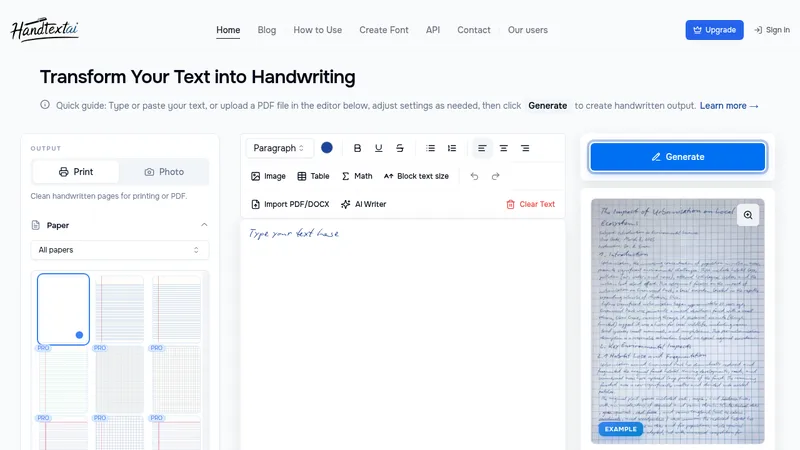Open the Contact page
This screenshot has width=800, height=450.
(x=473, y=30)
